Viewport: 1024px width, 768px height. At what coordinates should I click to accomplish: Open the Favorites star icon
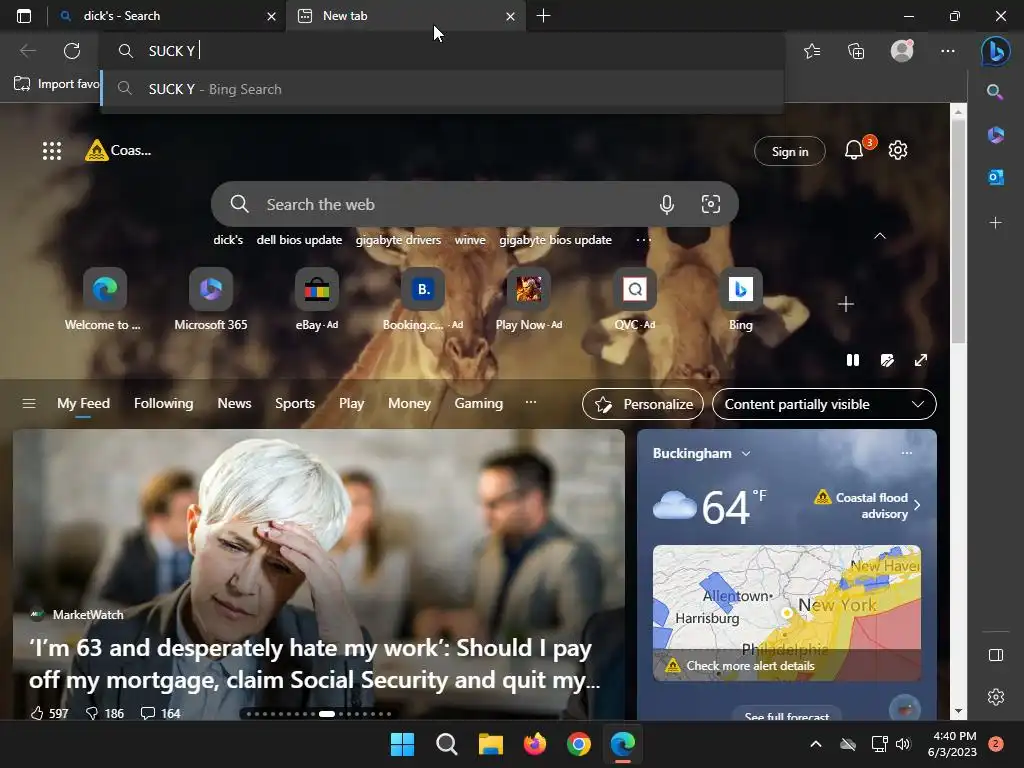point(812,51)
